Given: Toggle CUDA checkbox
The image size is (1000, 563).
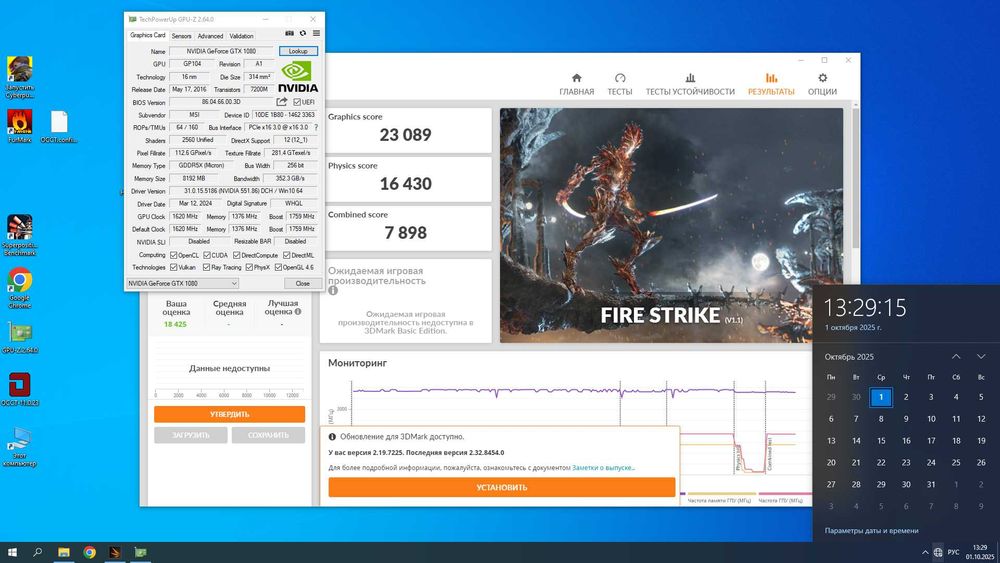Looking at the screenshot, I should (207, 255).
